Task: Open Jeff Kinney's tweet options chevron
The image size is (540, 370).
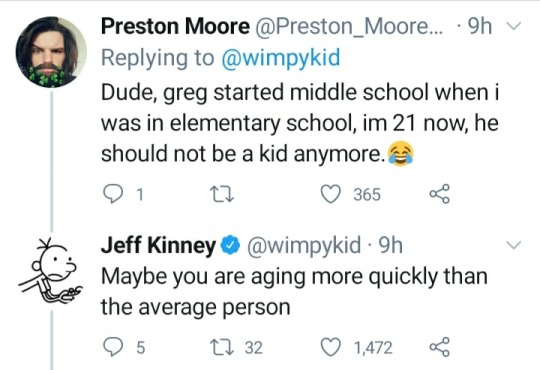Action: [x=513, y=245]
